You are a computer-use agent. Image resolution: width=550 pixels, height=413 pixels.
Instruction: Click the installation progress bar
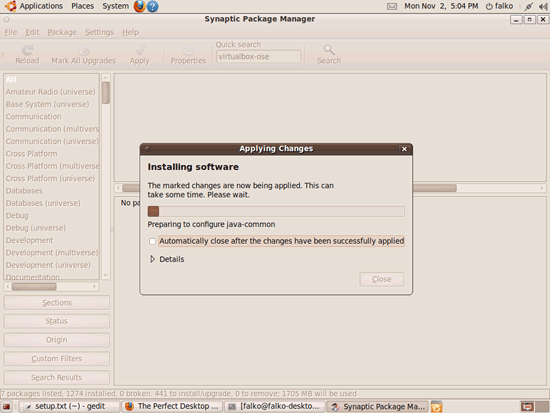pos(276,211)
